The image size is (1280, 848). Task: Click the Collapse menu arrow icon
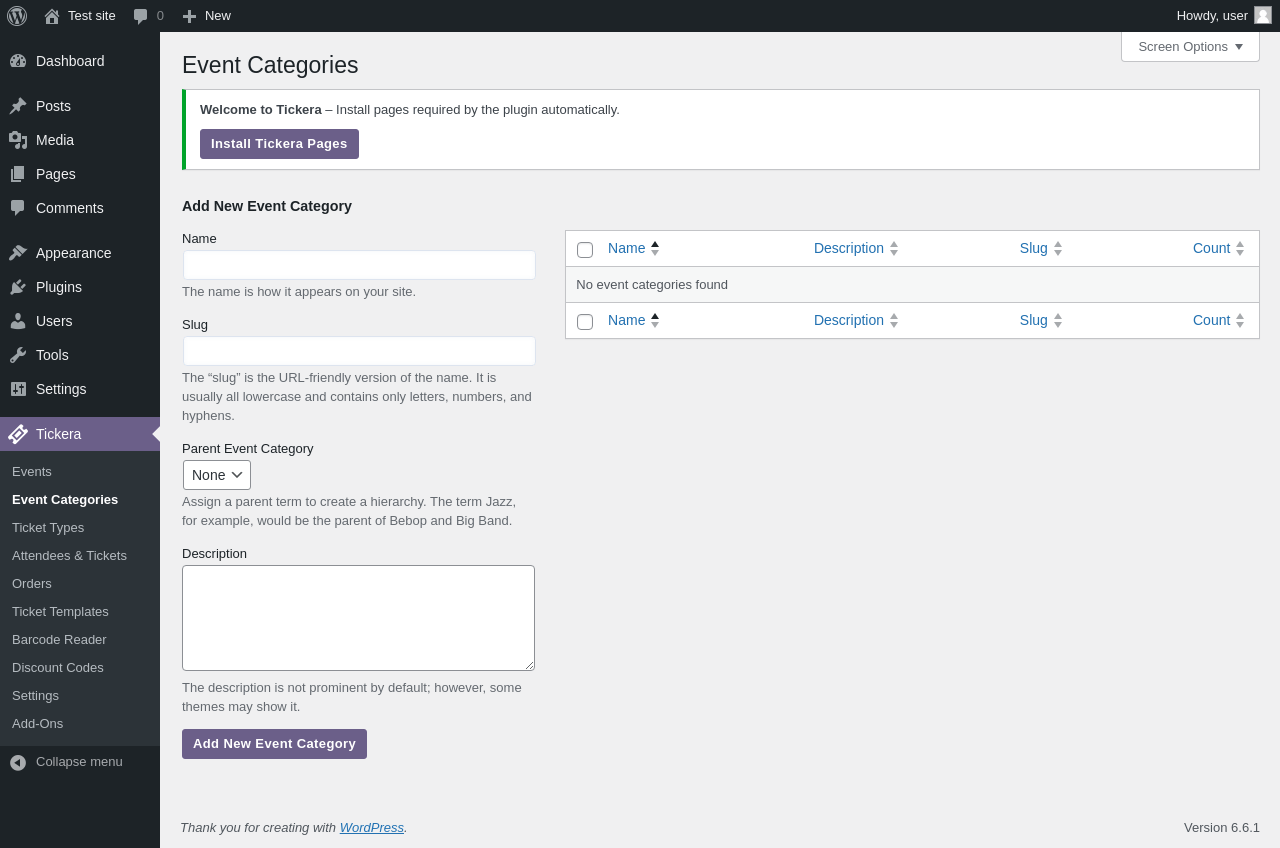(18, 762)
